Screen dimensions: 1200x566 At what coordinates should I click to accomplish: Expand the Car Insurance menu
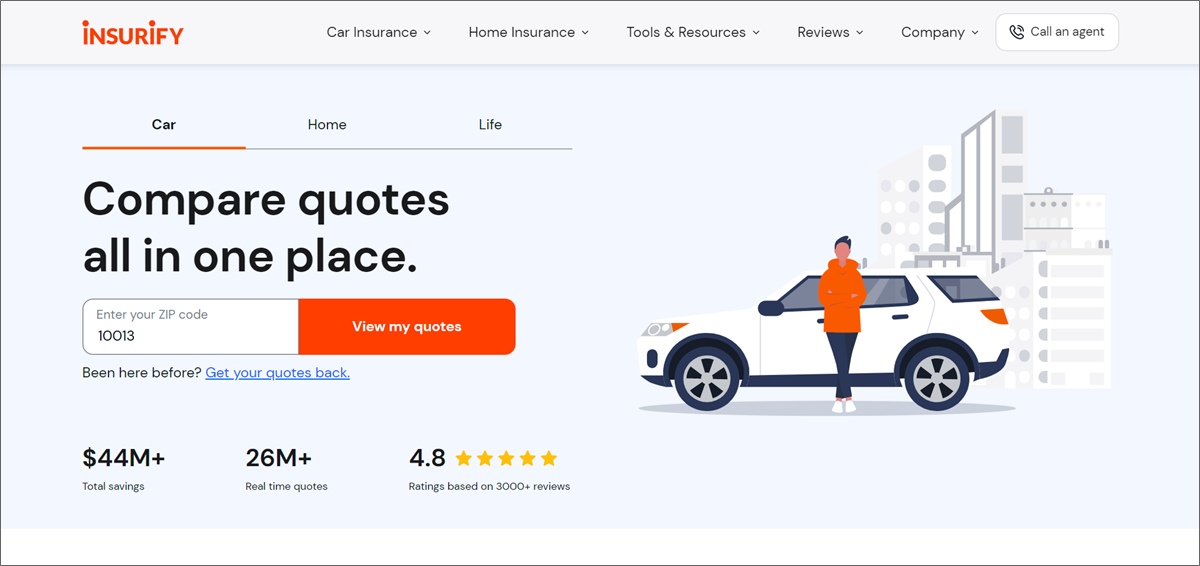point(378,32)
